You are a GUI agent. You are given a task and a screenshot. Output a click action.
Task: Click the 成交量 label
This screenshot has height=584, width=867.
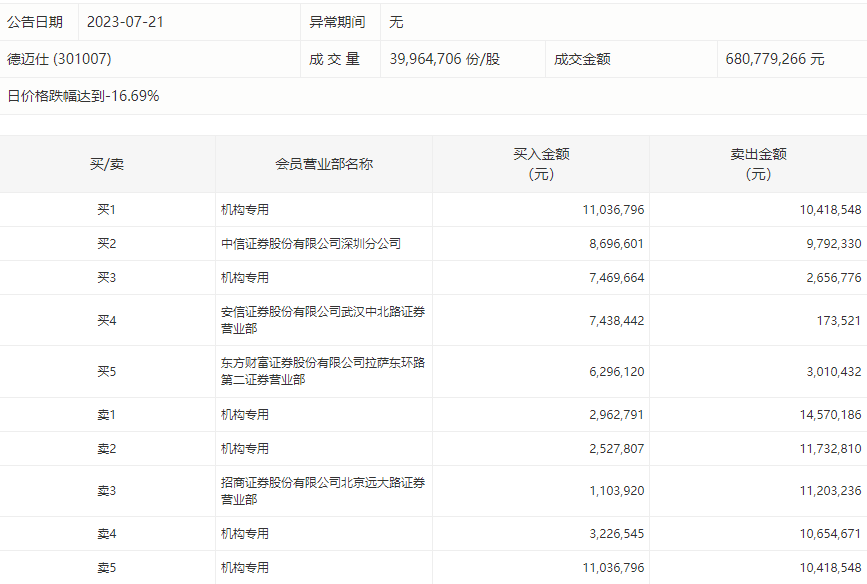pyautogui.click(x=335, y=59)
